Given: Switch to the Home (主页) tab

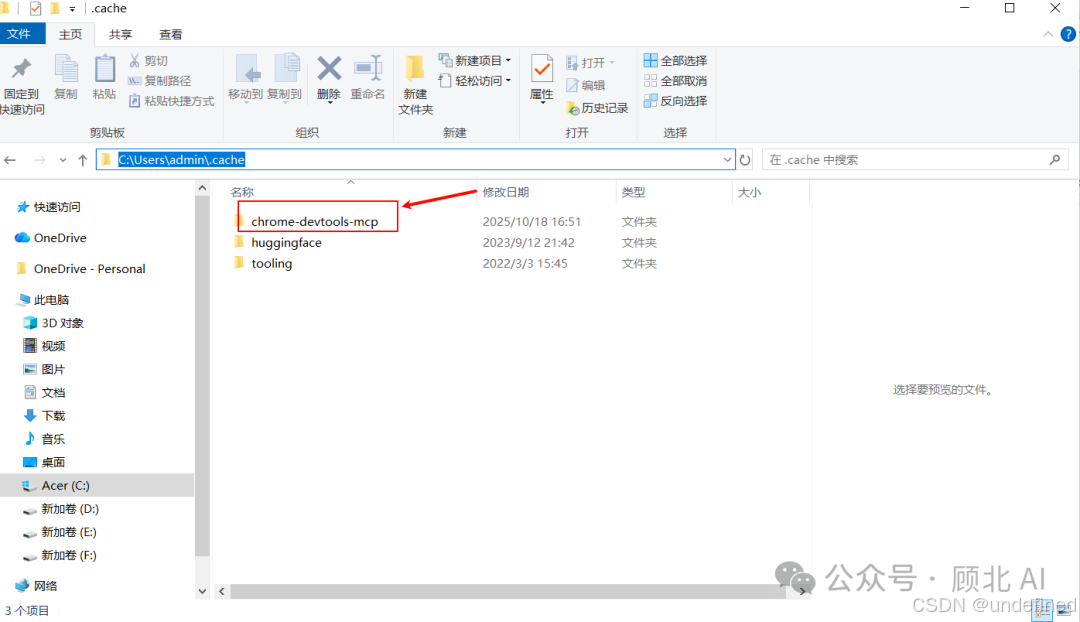Looking at the screenshot, I should [x=70, y=34].
